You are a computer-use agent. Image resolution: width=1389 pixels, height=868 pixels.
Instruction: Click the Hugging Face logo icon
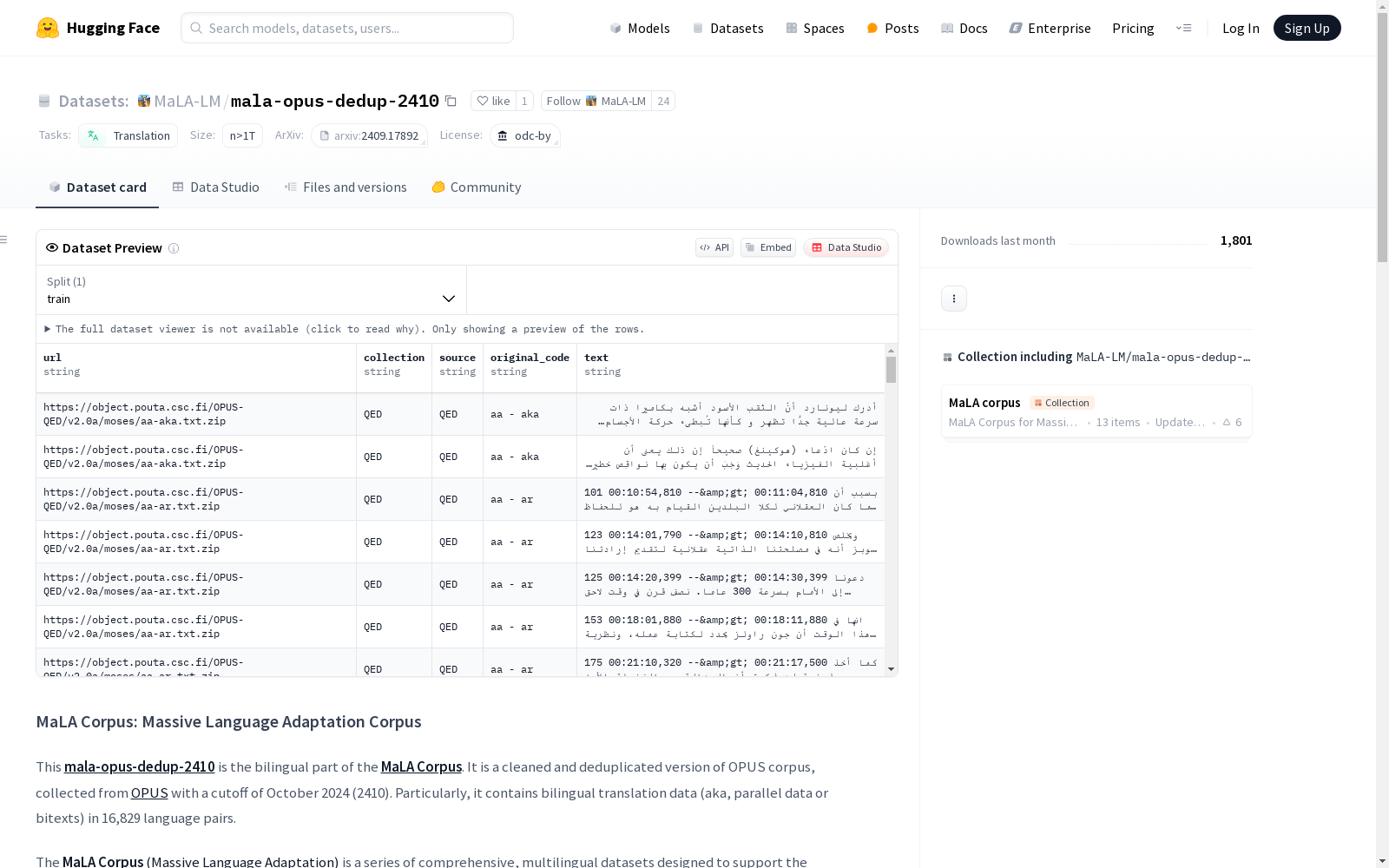48,28
